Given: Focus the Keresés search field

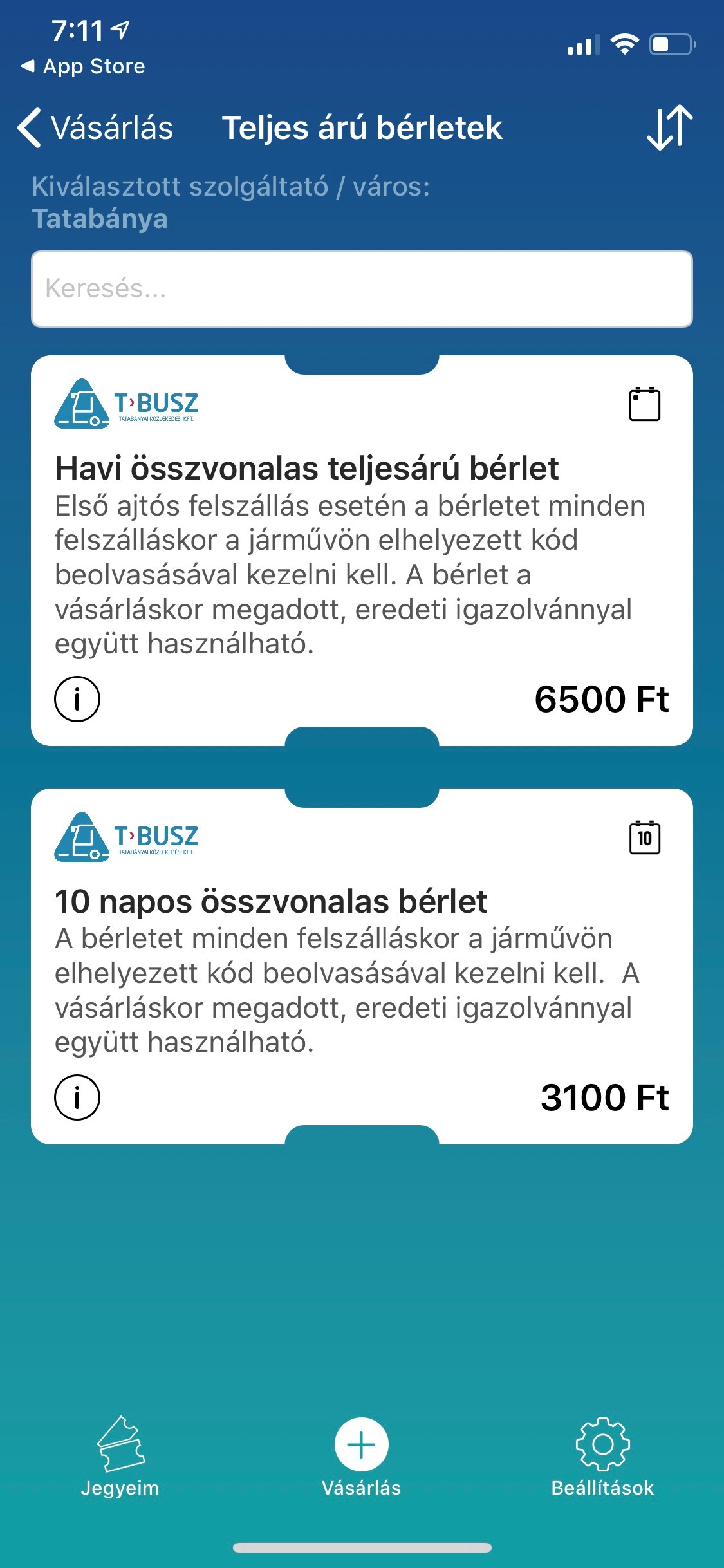Looking at the screenshot, I should click(x=361, y=289).
